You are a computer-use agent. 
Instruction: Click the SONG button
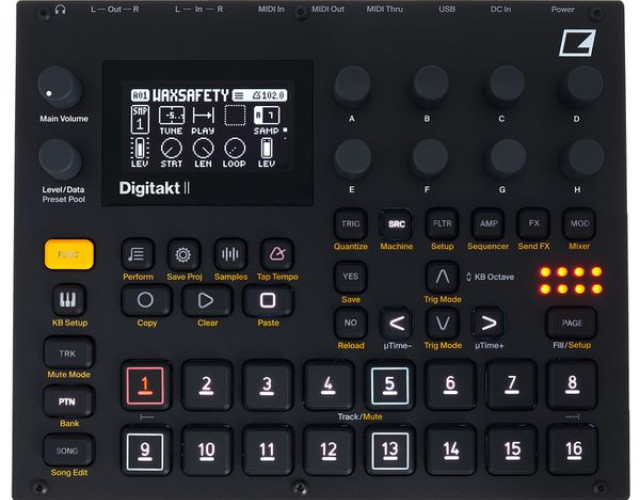[x=68, y=451]
